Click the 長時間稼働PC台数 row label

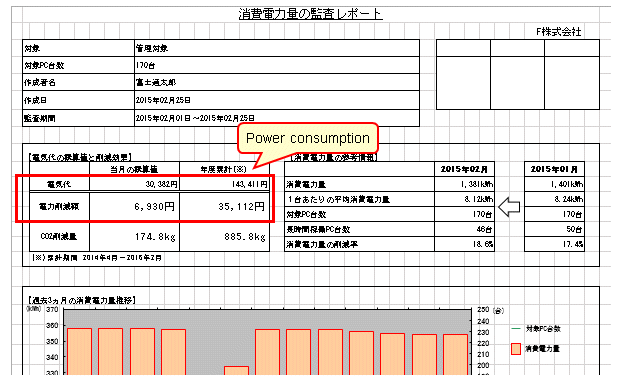(318, 229)
